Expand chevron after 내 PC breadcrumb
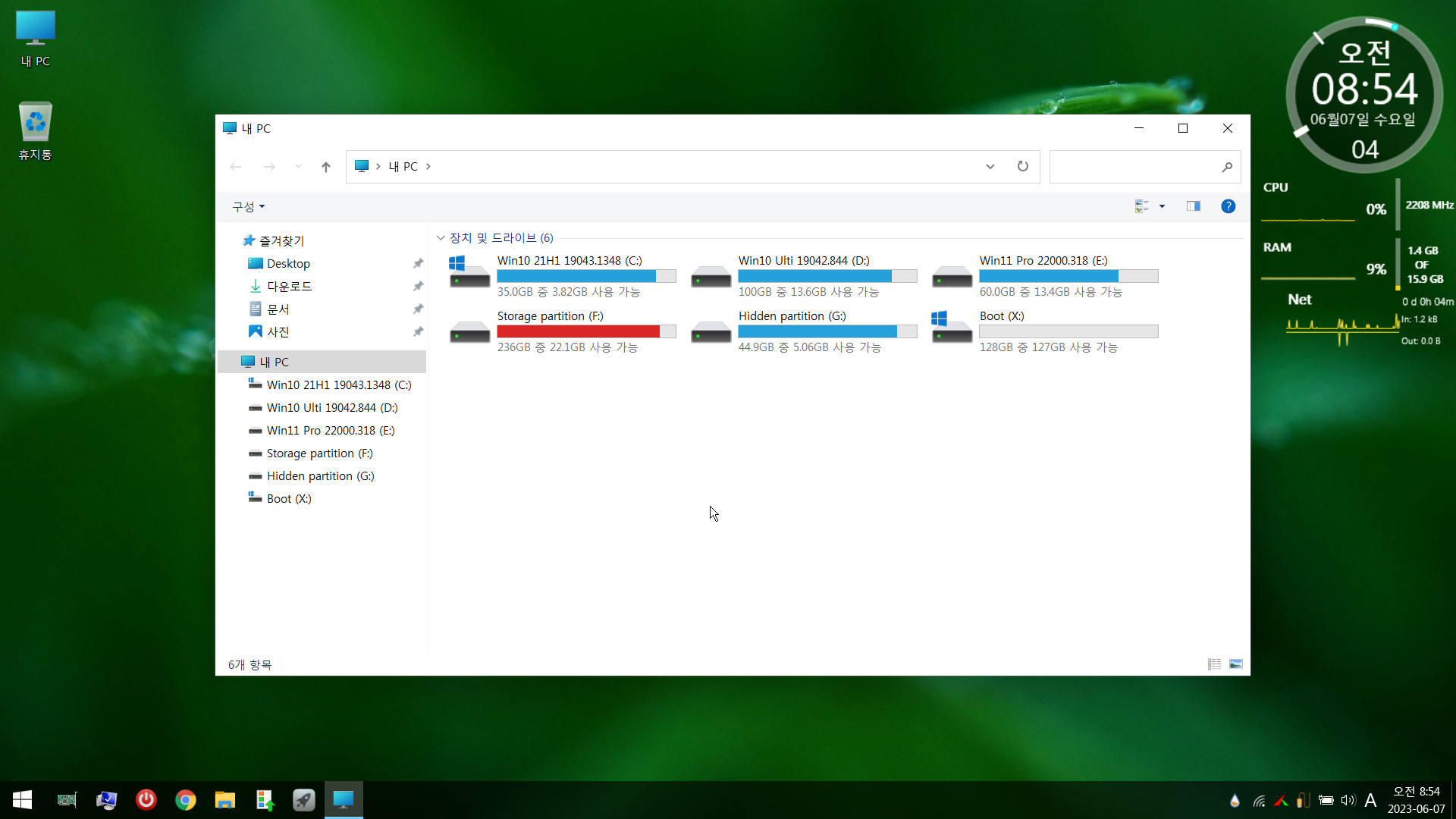 point(428,167)
